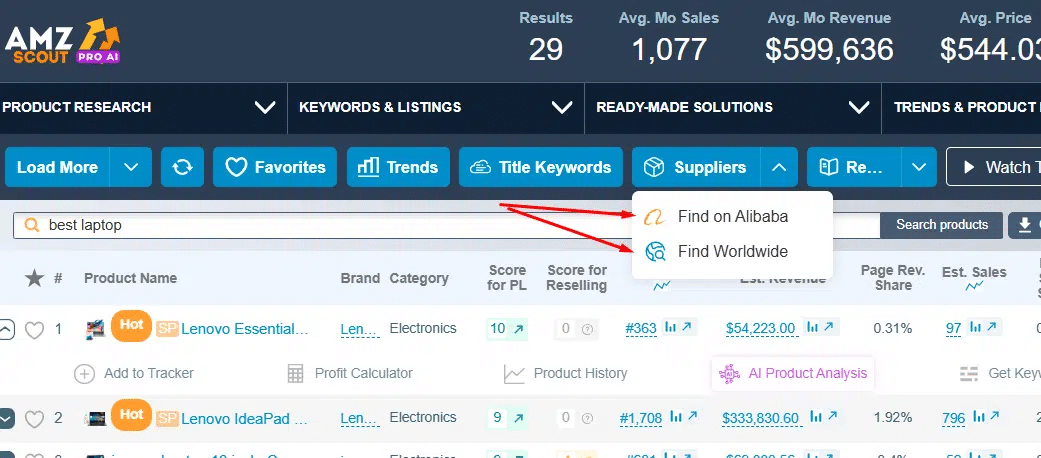This screenshot has width=1041, height=458.
Task: Collapse the Suppliers dropdown chevron
Action: click(779, 167)
